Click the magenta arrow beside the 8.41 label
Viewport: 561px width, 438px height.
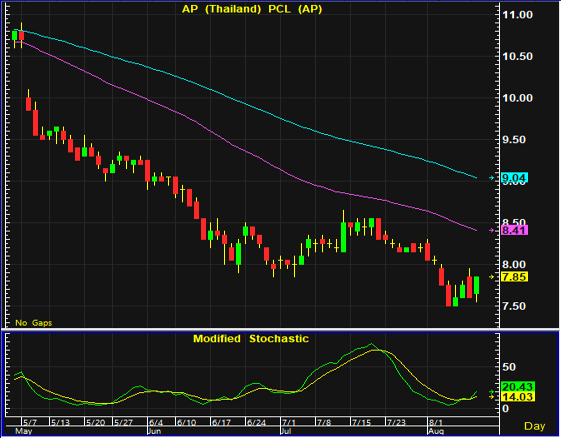tap(492, 230)
